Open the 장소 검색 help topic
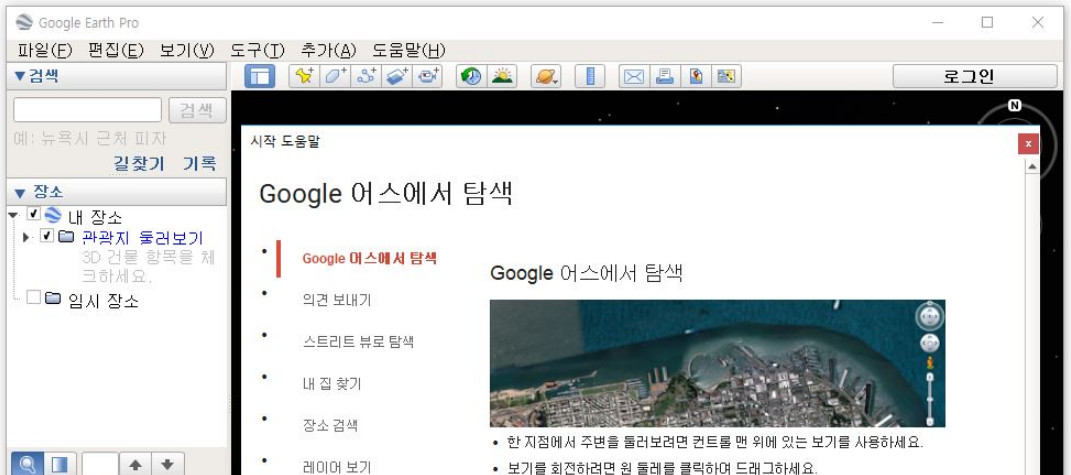 (330, 425)
